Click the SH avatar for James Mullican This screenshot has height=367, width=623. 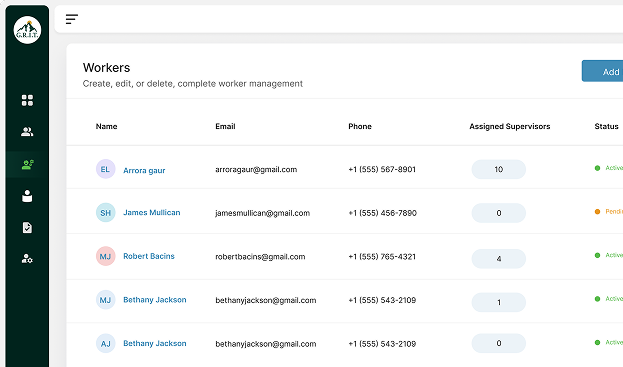tap(105, 213)
